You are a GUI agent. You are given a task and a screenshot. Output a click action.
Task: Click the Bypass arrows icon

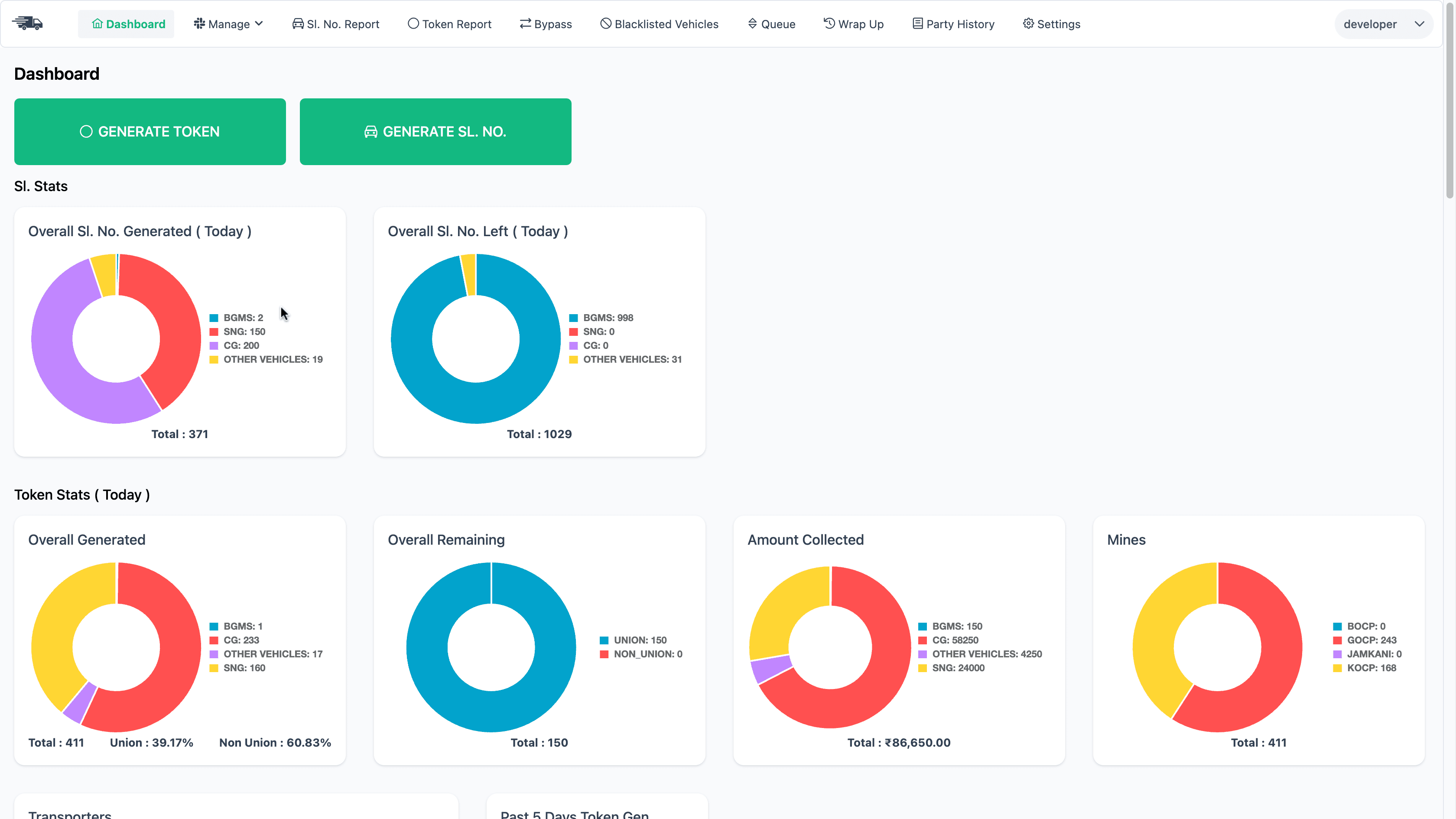526,23
